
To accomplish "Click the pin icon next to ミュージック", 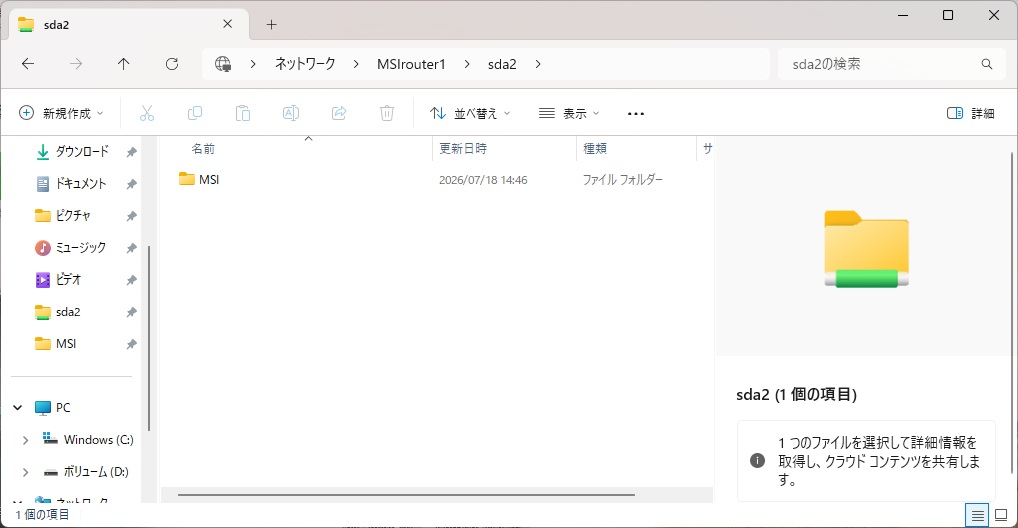I will tap(131, 248).
